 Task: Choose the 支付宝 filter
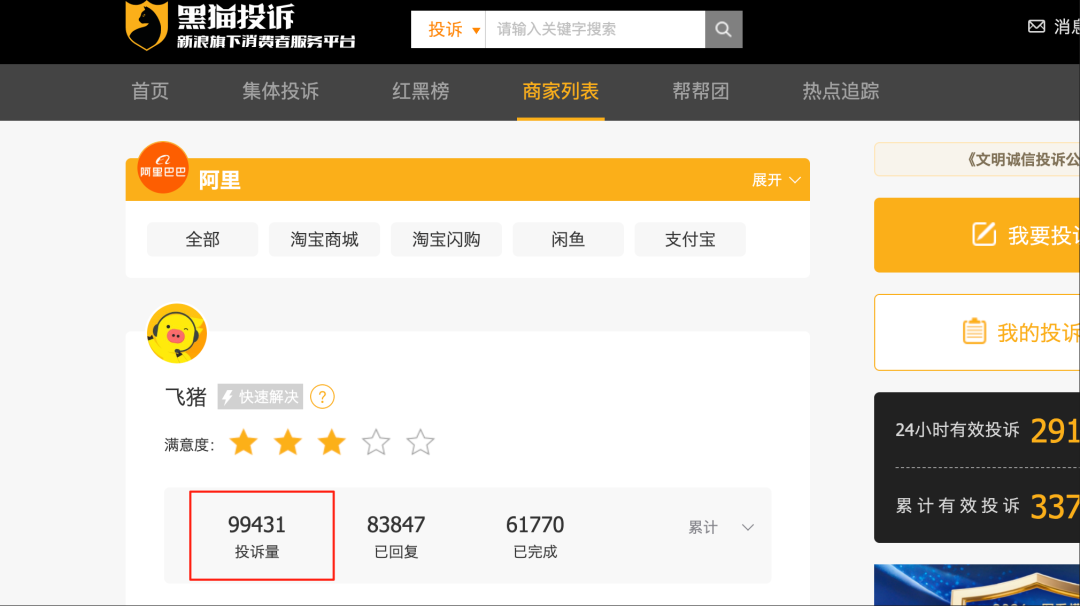[x=690, y=240]
